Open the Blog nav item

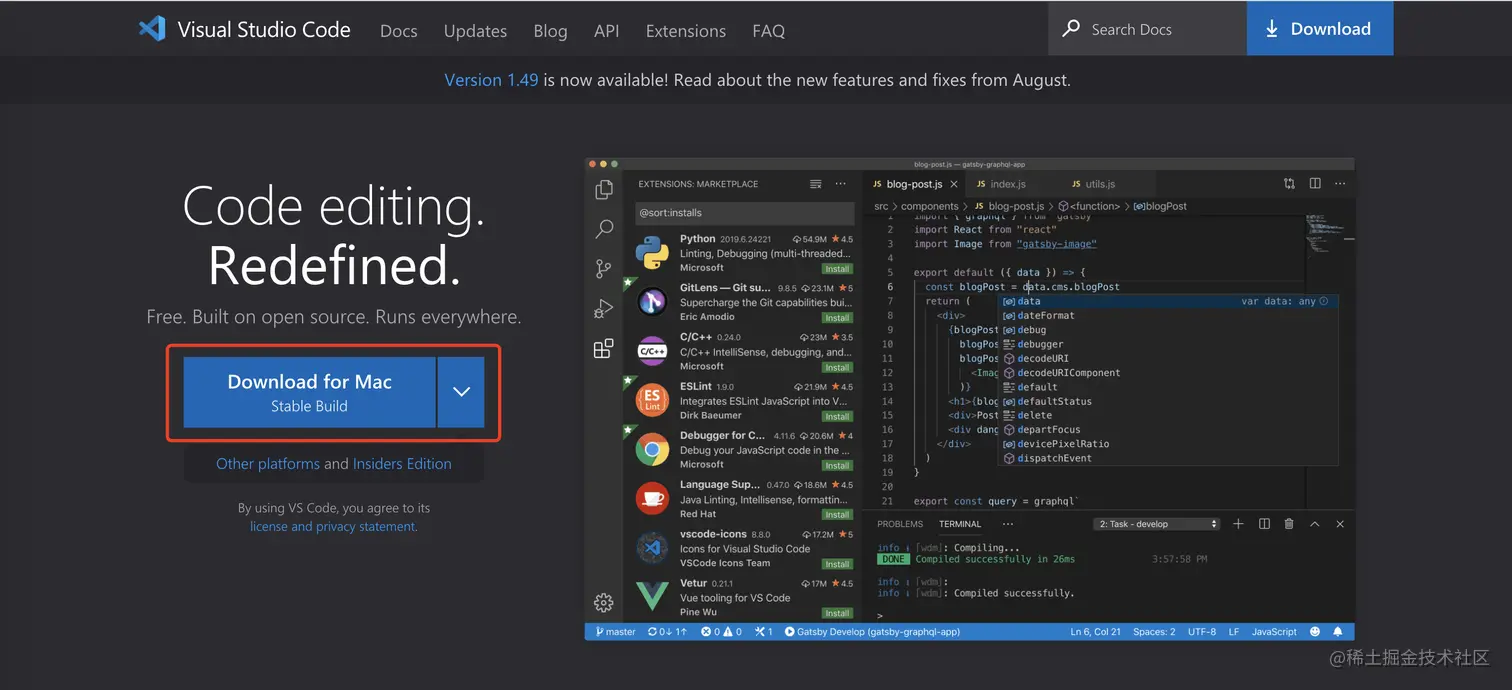point(550,31)
